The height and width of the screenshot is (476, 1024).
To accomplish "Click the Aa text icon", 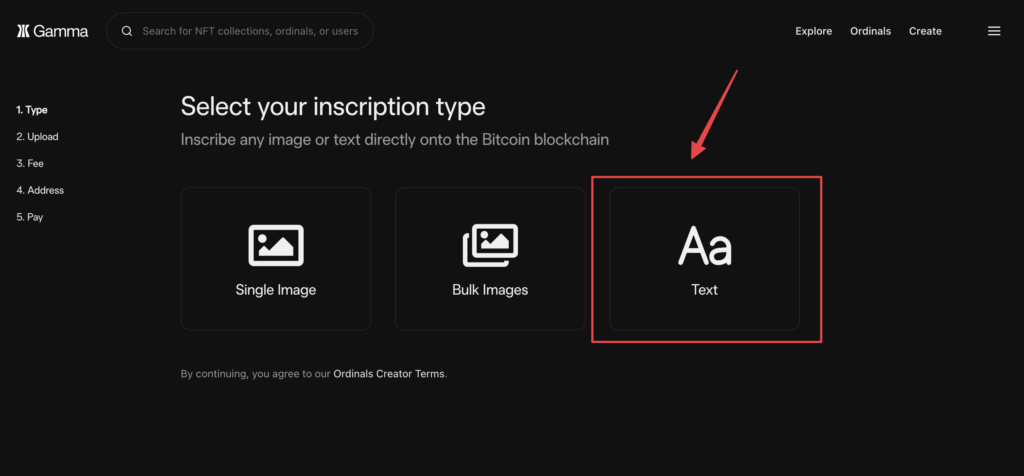I will coord(705,246).
